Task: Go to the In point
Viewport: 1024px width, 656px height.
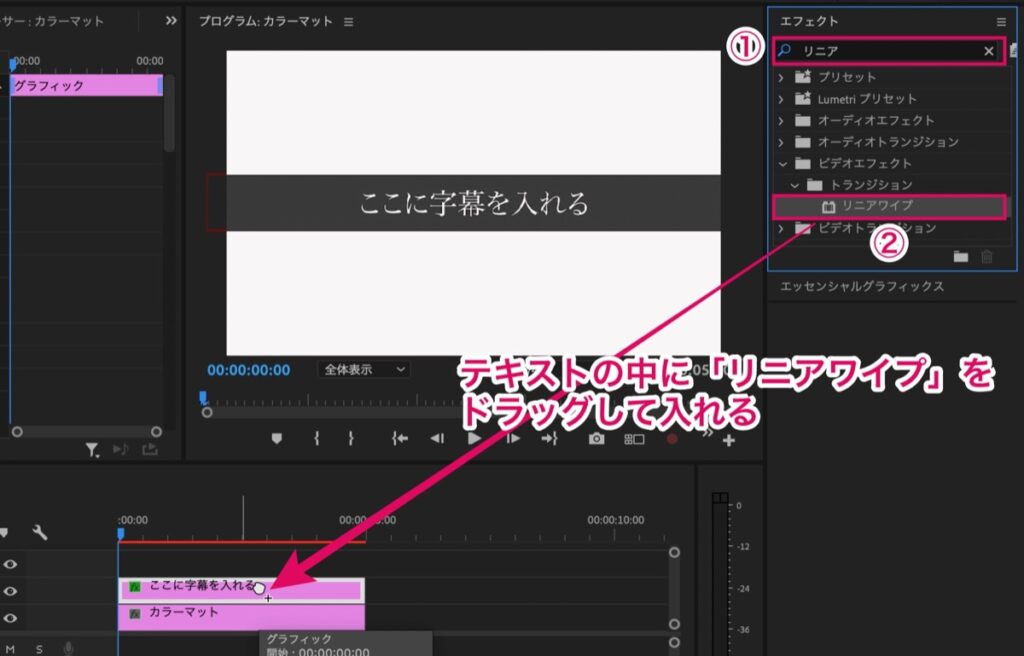Action: [400, 439]
